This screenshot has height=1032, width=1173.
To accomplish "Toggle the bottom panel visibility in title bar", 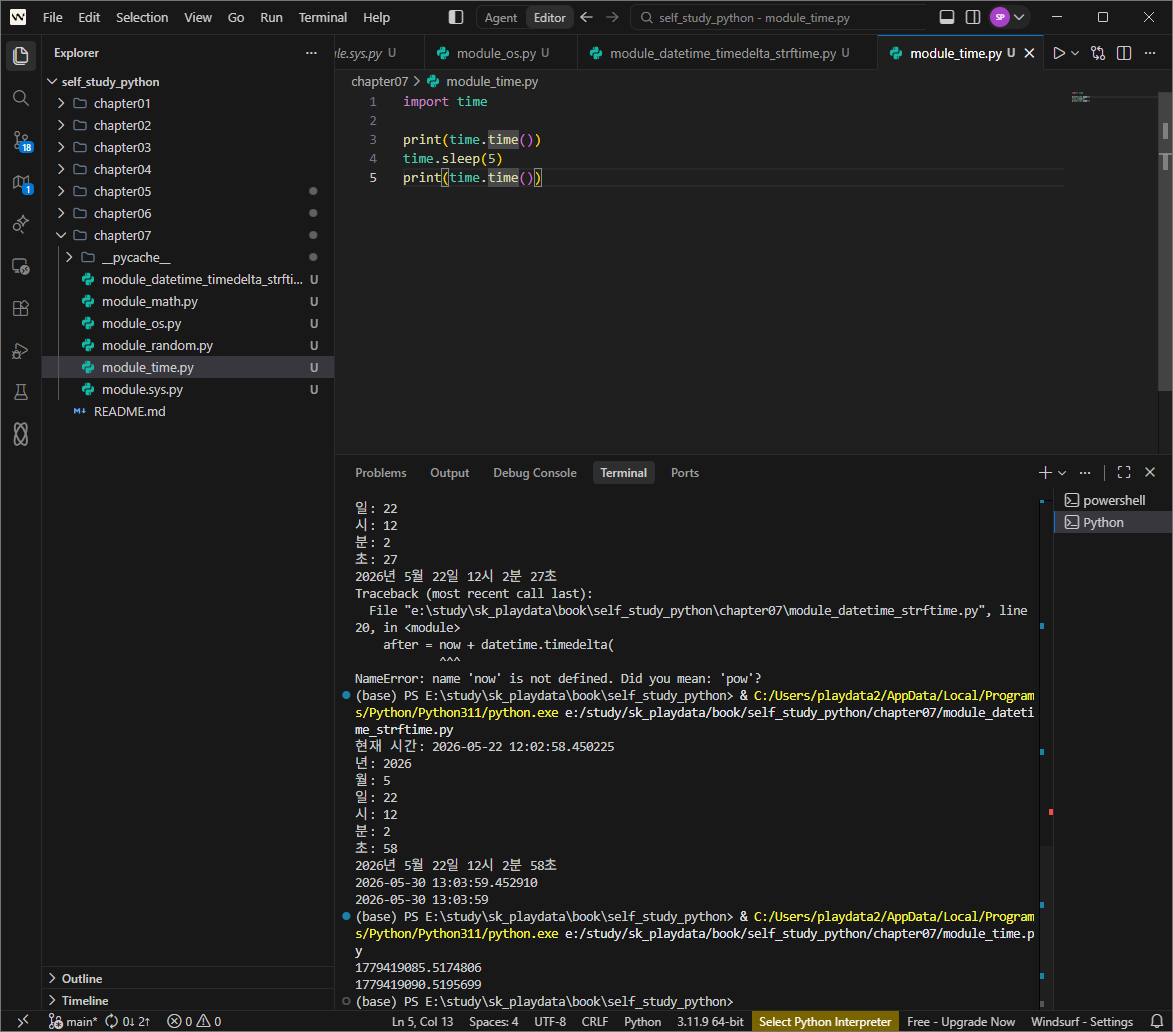I will click(x=946, y=17).
